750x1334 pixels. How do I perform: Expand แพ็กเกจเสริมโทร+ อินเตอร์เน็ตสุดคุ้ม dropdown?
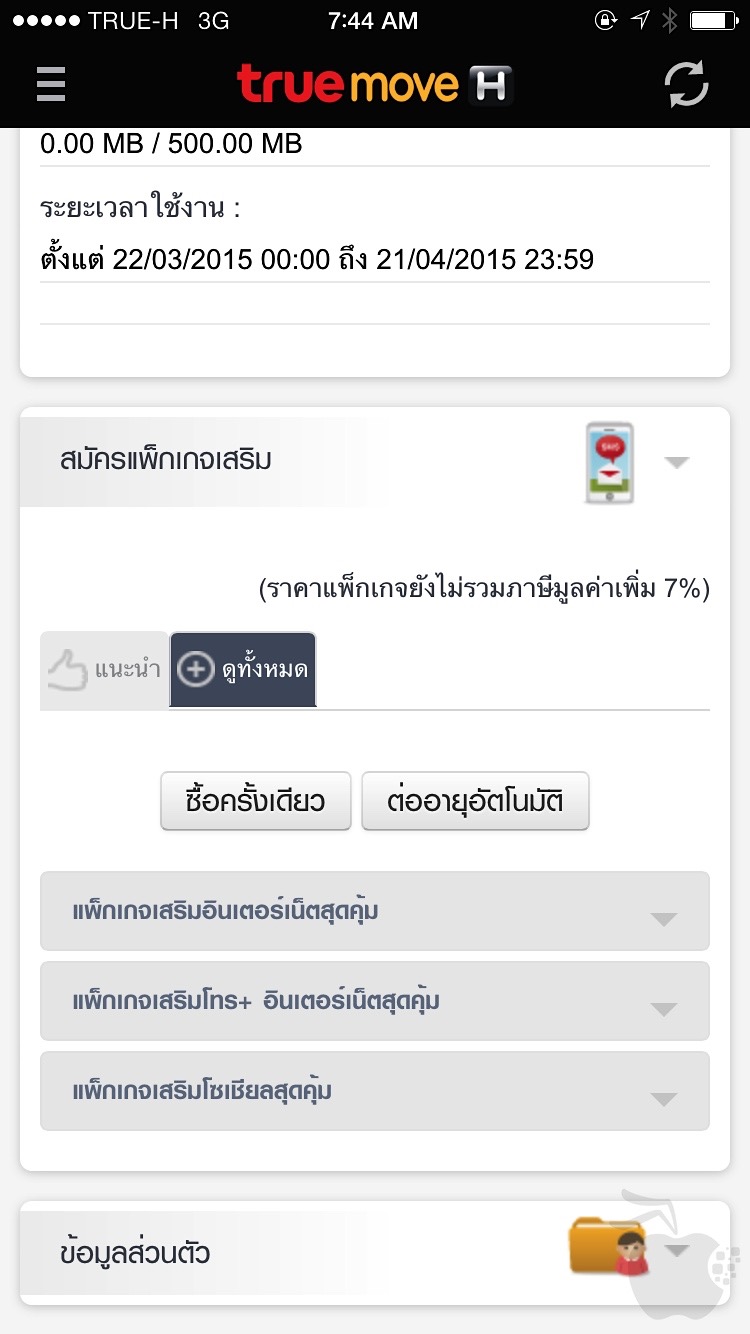(x=663, y=1009)
